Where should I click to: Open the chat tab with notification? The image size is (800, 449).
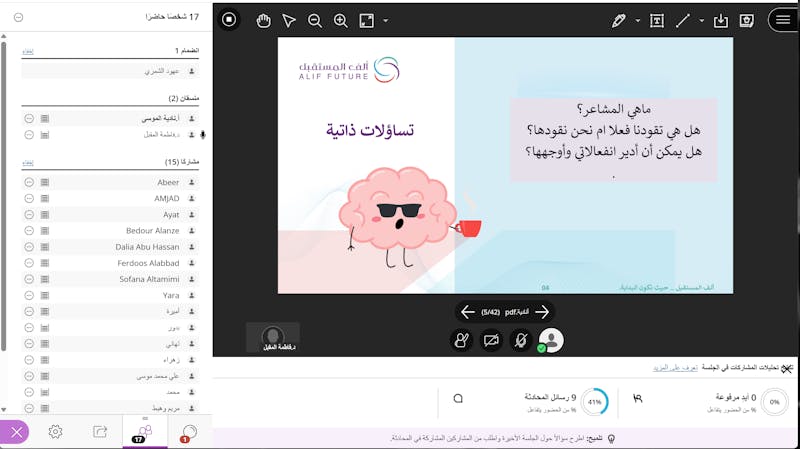[x=188, y=431]
